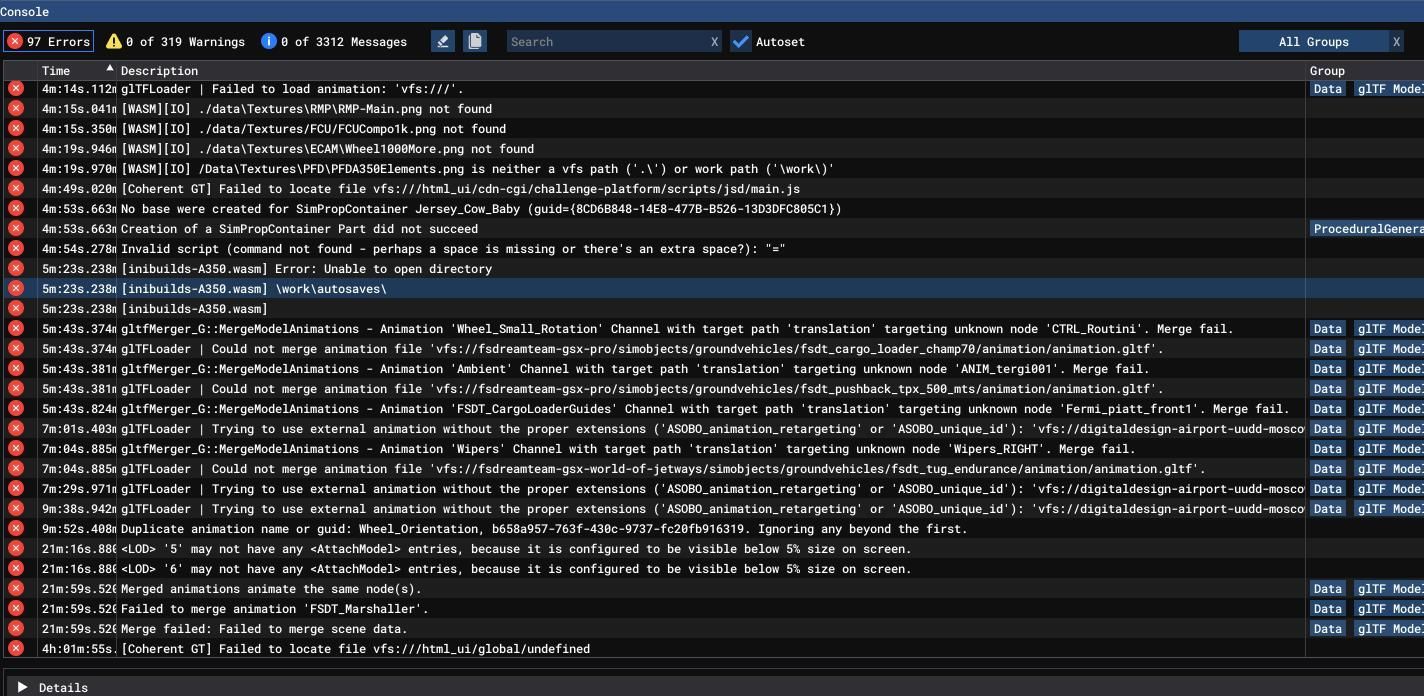Toggle the Warnings filter
The height and width of the screenshot is (696, 1424).
click(x=176, y=41)
